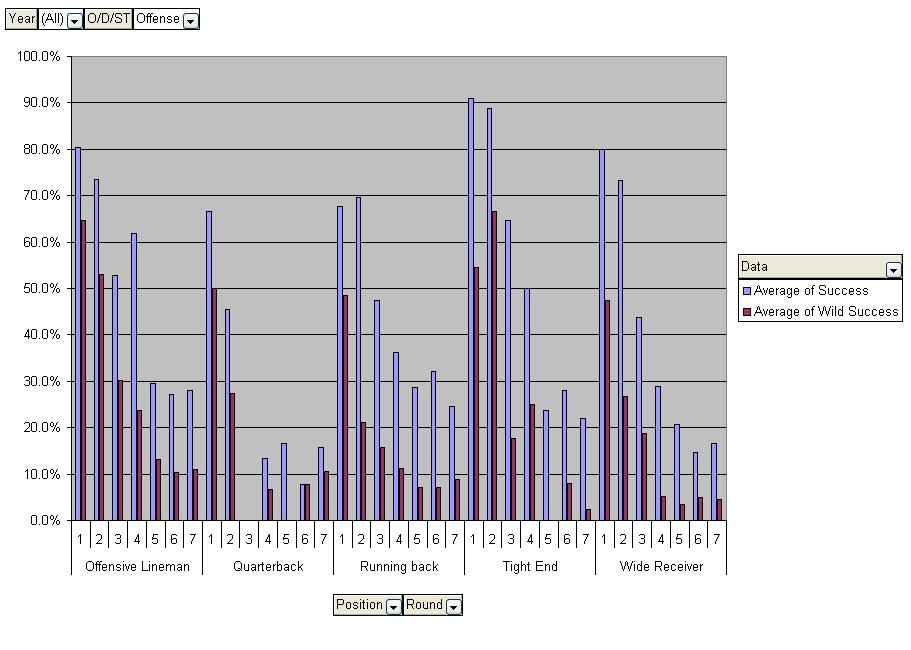Select Offensive Lineman round 4 Success bar
This screenshot has width=911, height=650.
pos(134,376)
